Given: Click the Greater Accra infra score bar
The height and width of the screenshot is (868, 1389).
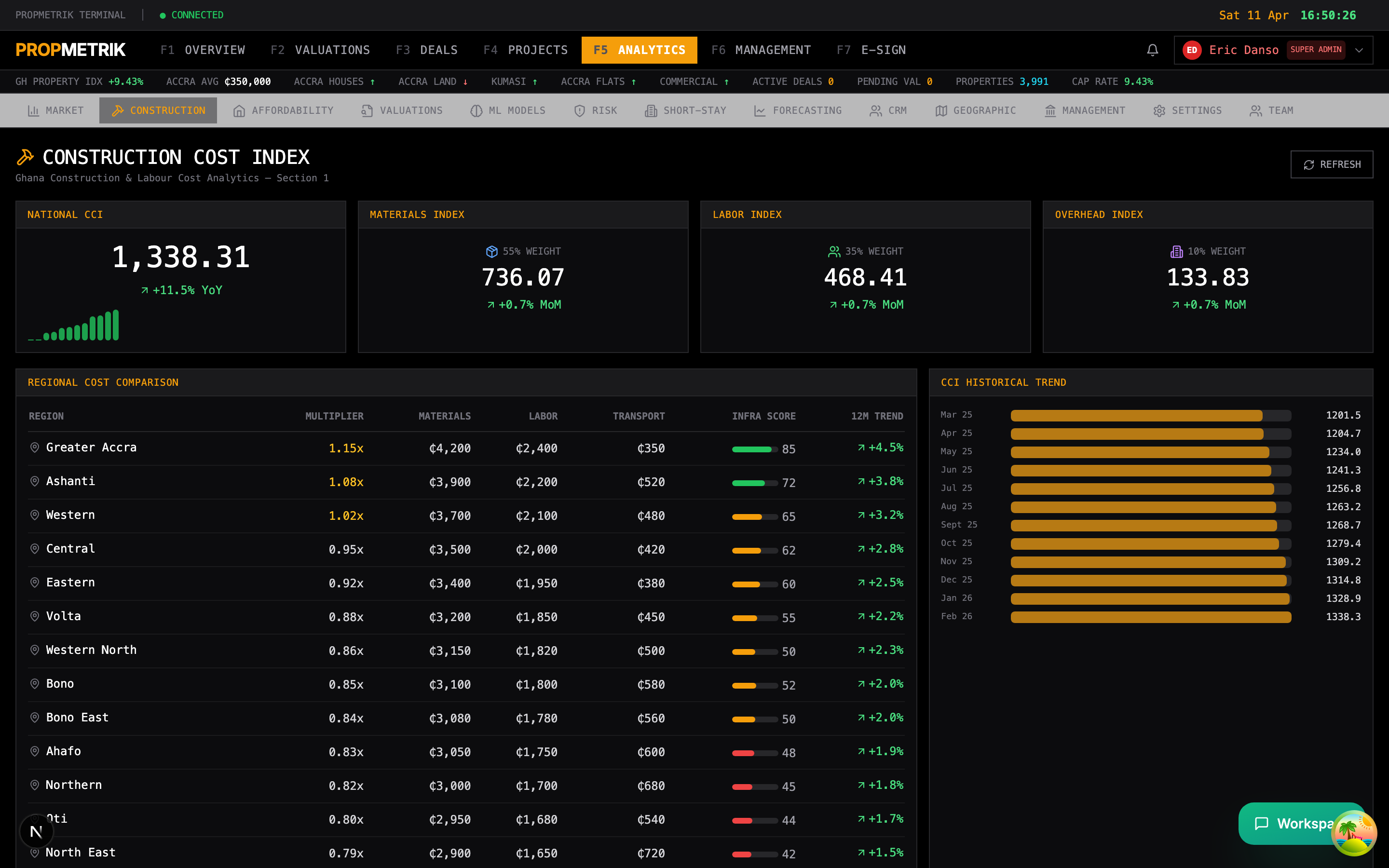Looking at the screenshot, I should tap(755, 449).
